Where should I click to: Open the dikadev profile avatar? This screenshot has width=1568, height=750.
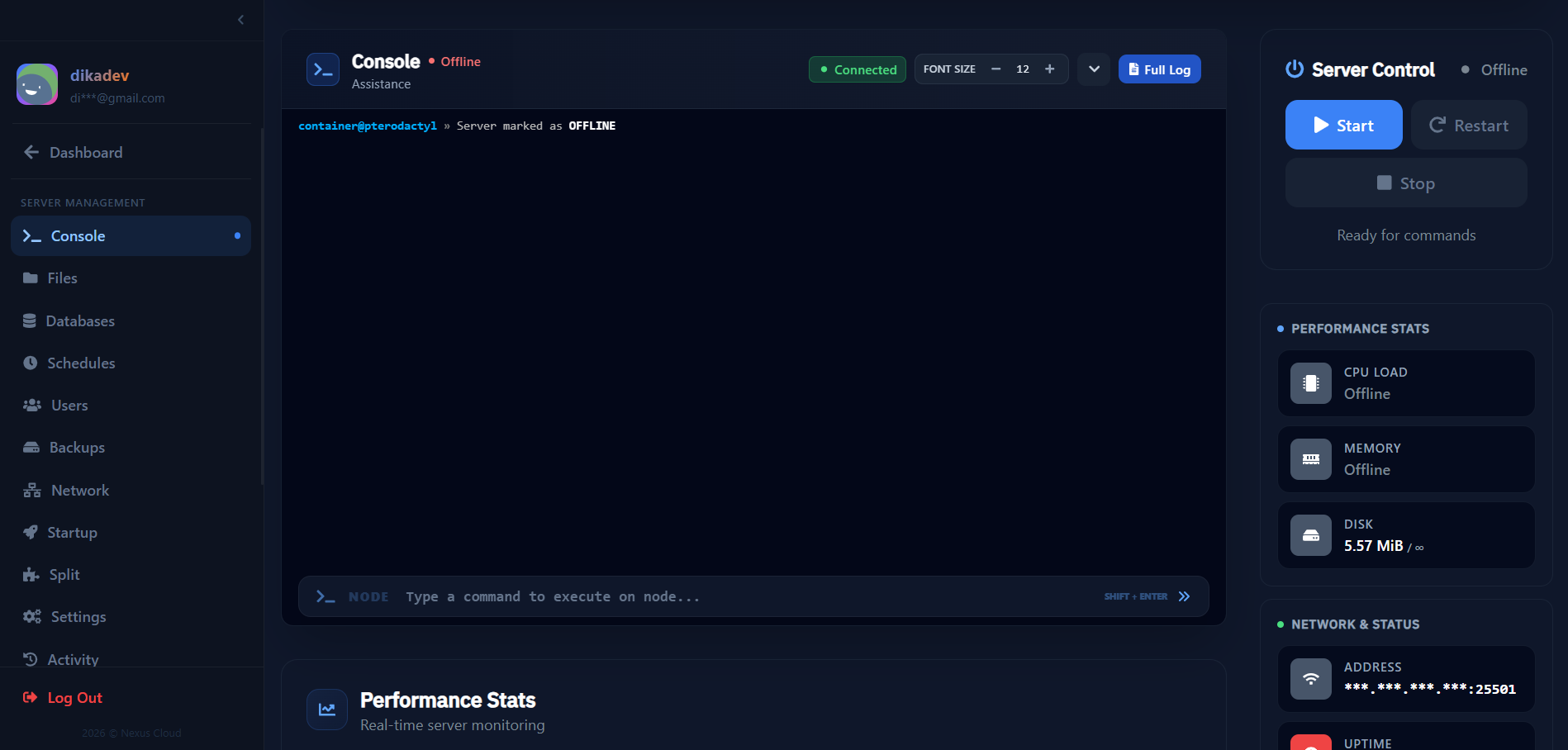coord(37,84)
